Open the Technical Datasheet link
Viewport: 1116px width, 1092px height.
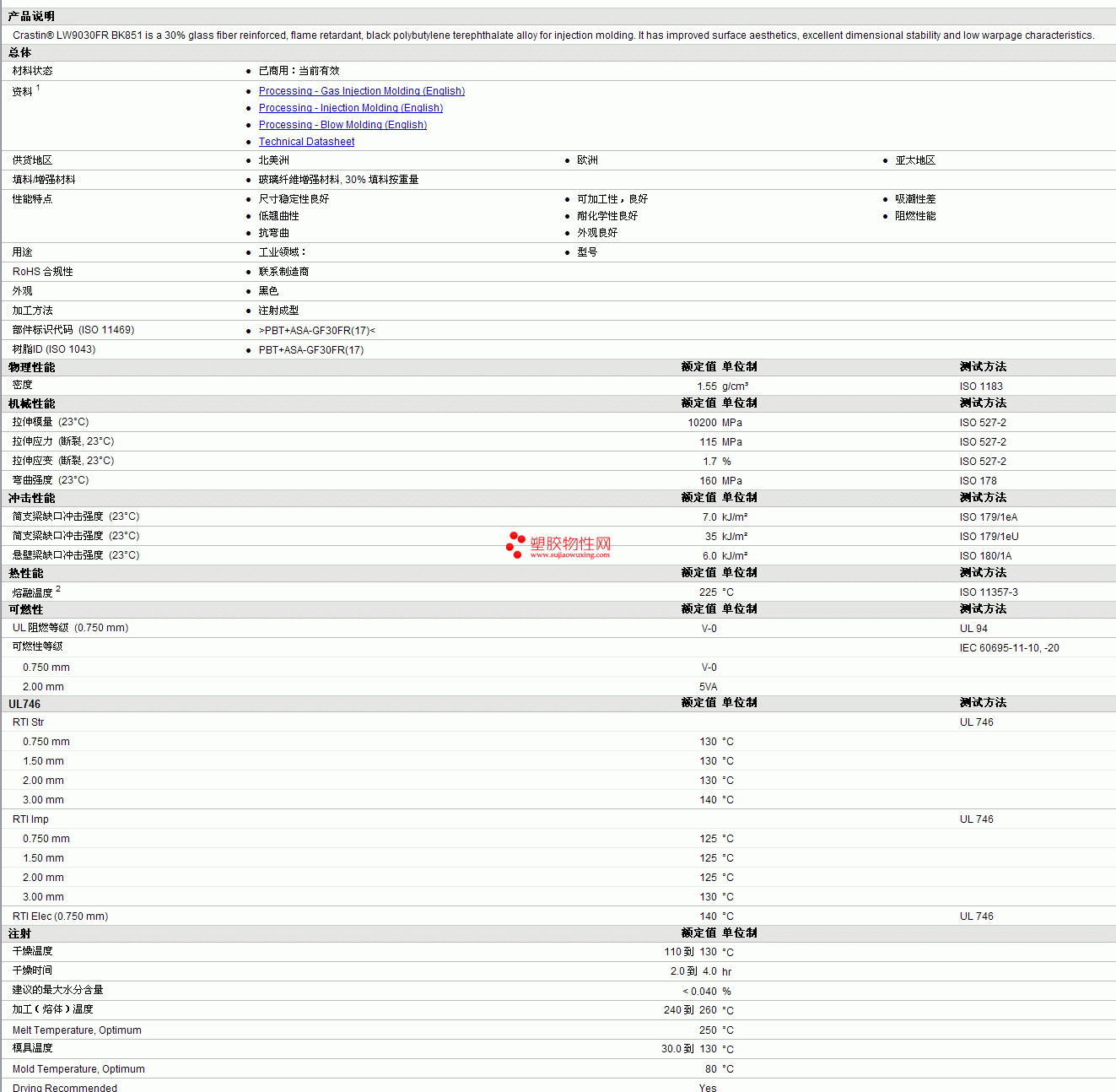click(x=306, y=142)
